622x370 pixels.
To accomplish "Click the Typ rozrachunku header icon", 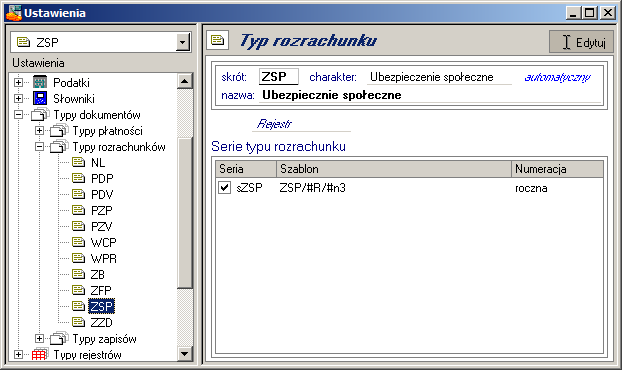I will 217,40.
